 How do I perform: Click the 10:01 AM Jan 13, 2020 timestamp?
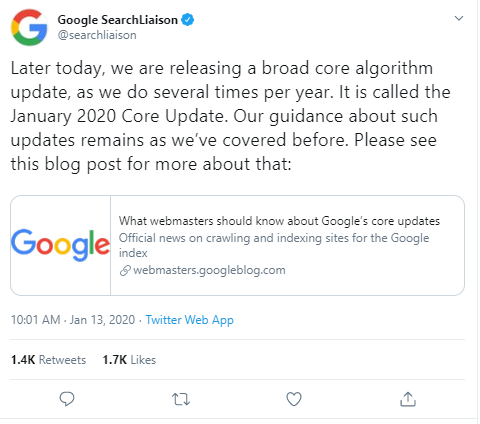73,320
